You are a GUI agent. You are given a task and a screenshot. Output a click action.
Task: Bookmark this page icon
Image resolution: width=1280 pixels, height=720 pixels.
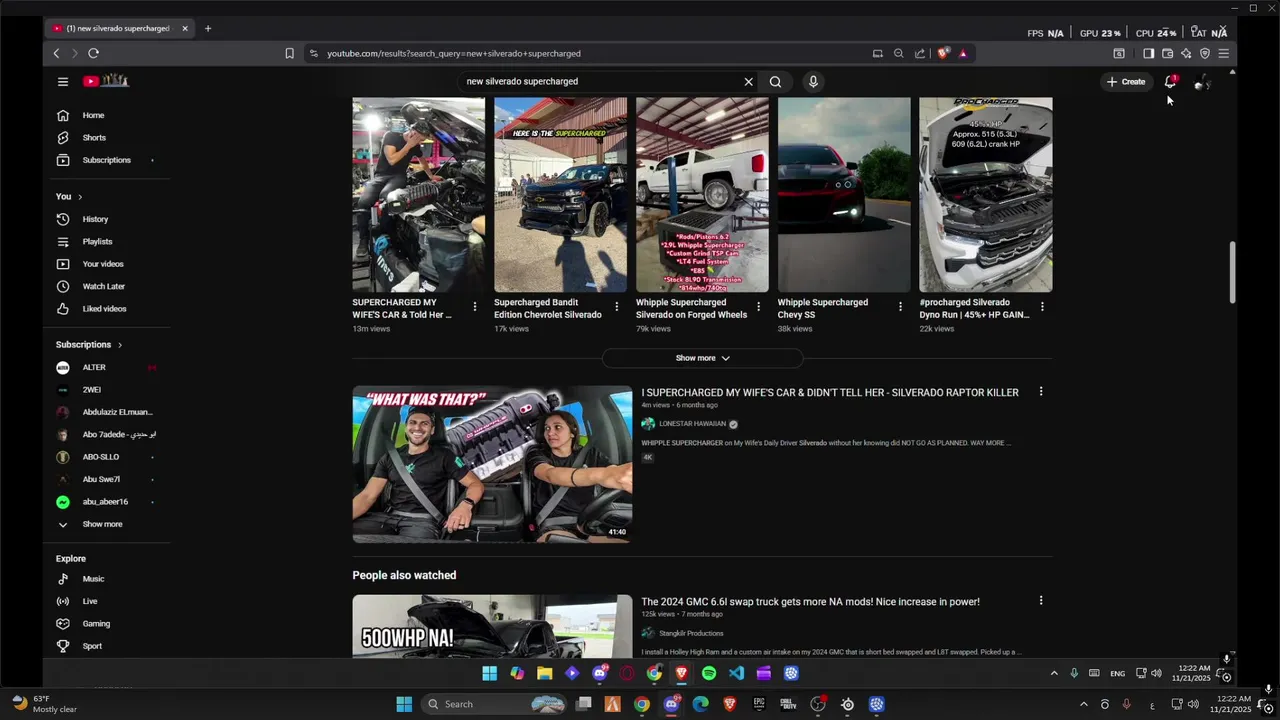(289, 53)
